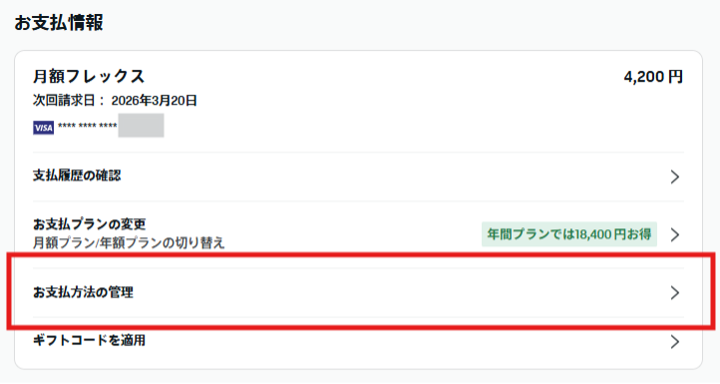Click the empty card area right of 支払履歴の確認
720x384 pixels.
395,176
